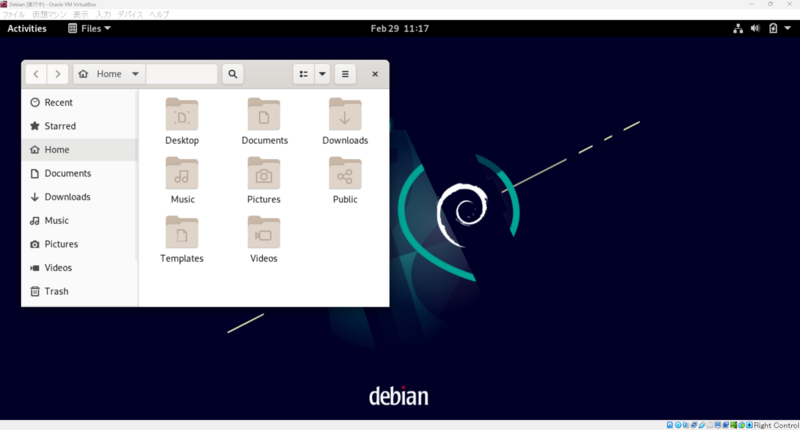The width and height of the screenshot is (800, 430).
Task: Select the Pictures folder in the grid
Action: pos(264,173)
